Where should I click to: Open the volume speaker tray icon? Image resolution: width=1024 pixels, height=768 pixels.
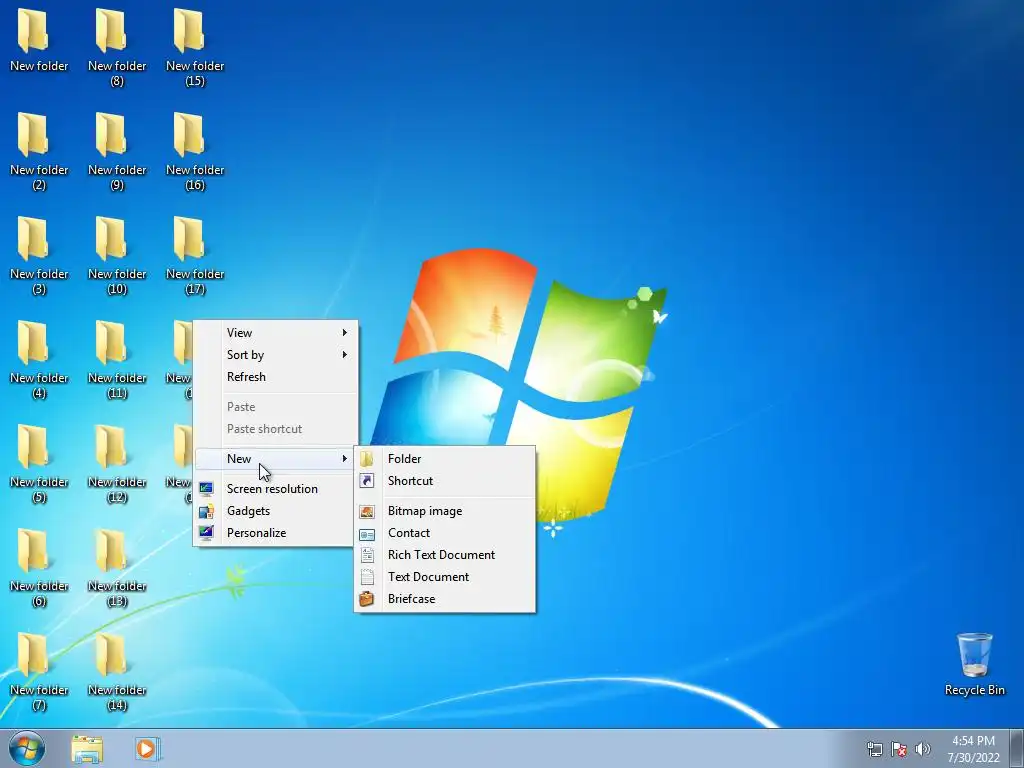[922, 749]
